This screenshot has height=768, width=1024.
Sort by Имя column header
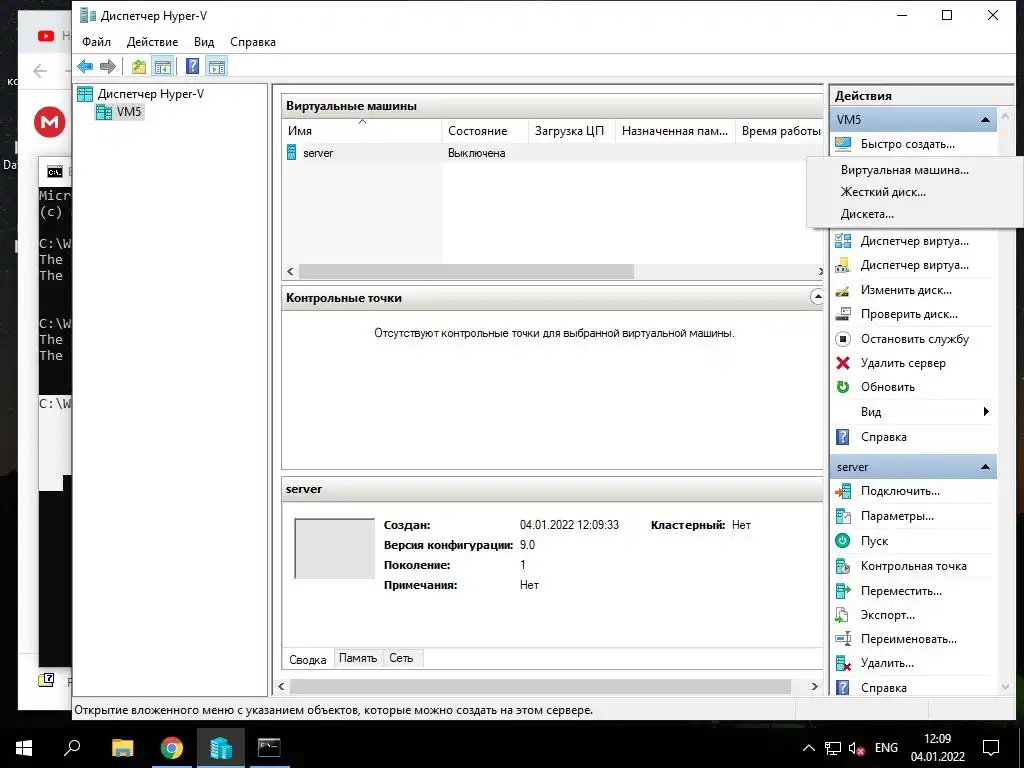362,131
